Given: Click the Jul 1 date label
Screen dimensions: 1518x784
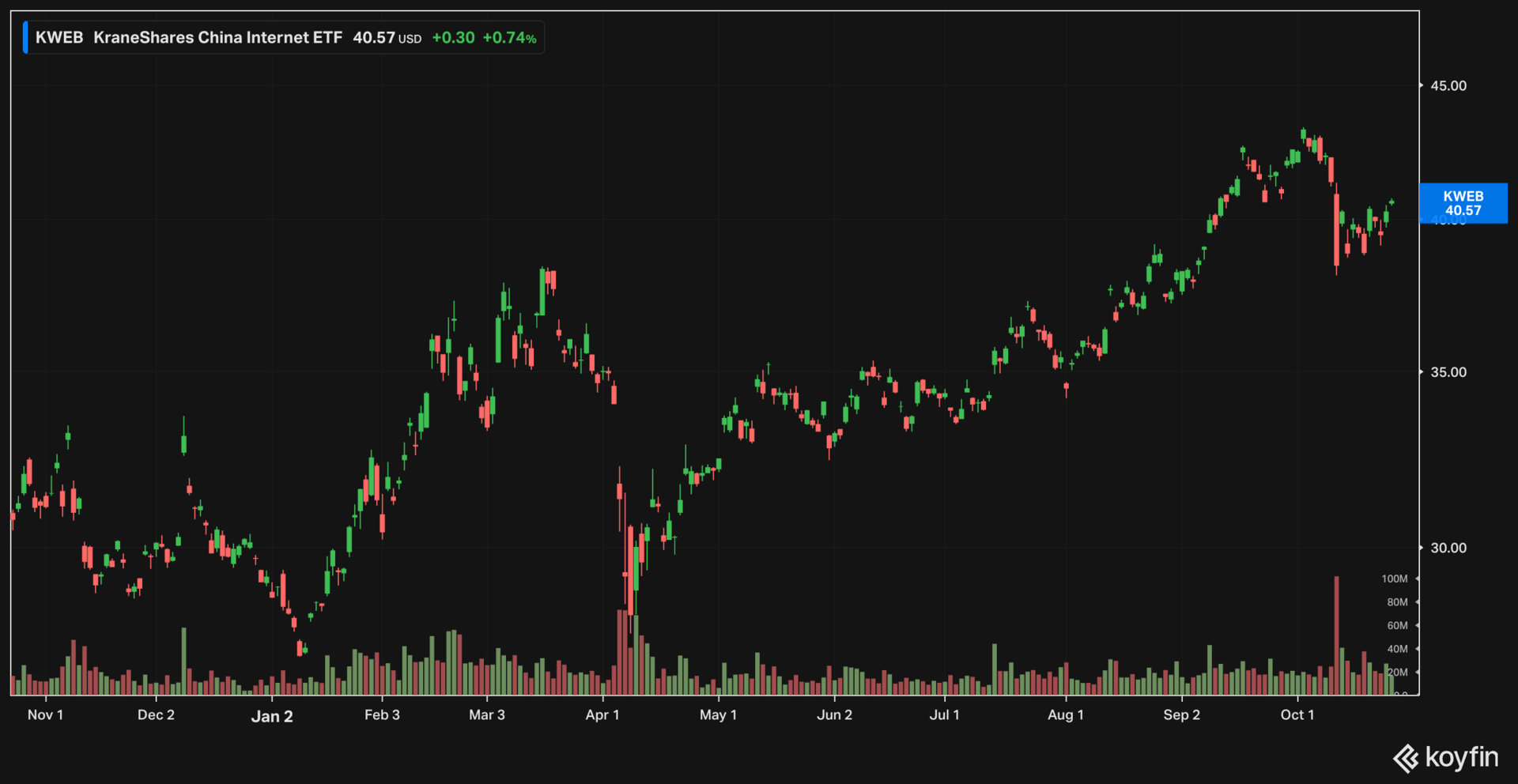Looking at the screenshot, I should tap(944, 714).
